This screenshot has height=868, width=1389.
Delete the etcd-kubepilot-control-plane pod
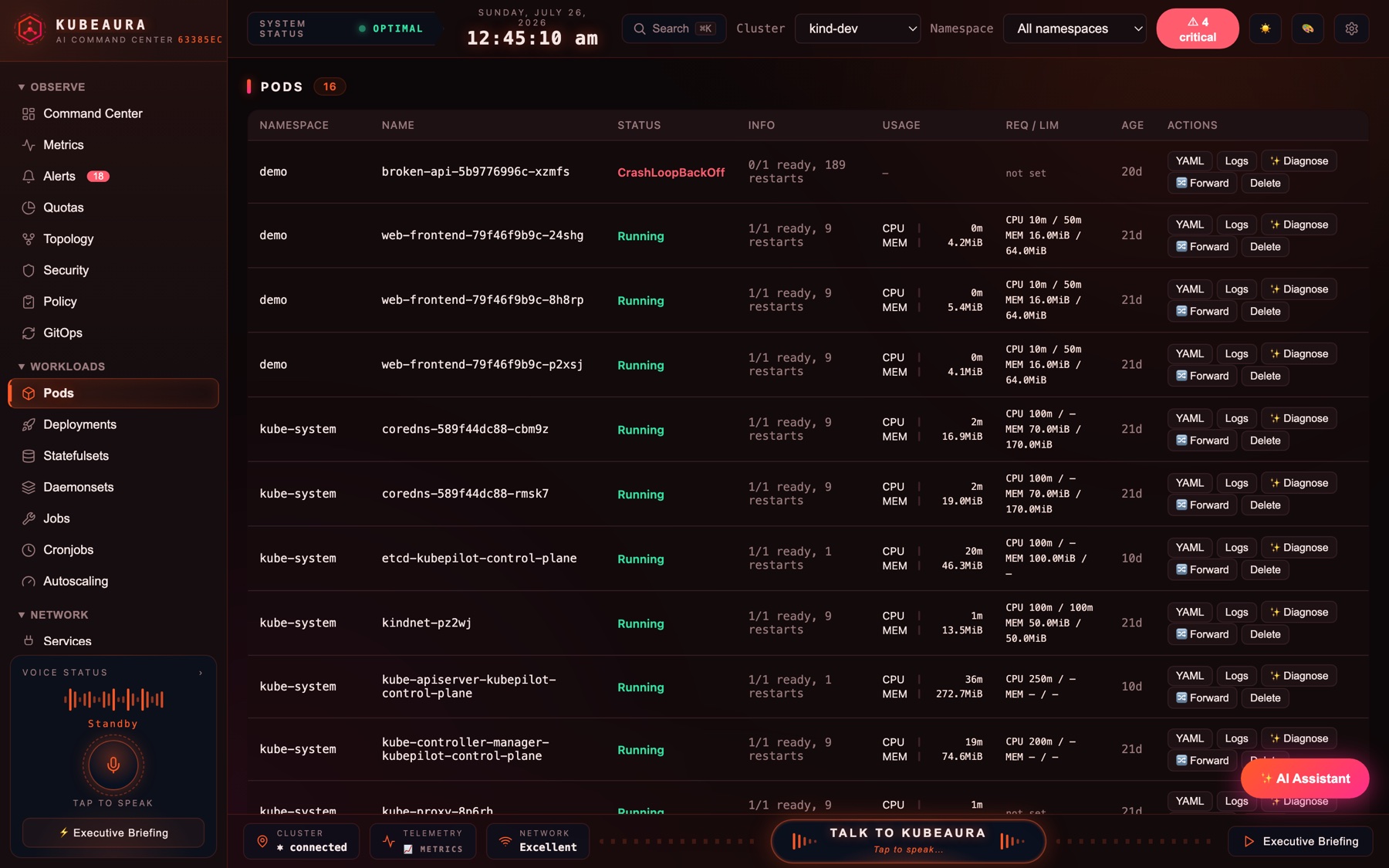coord(1265,569)
